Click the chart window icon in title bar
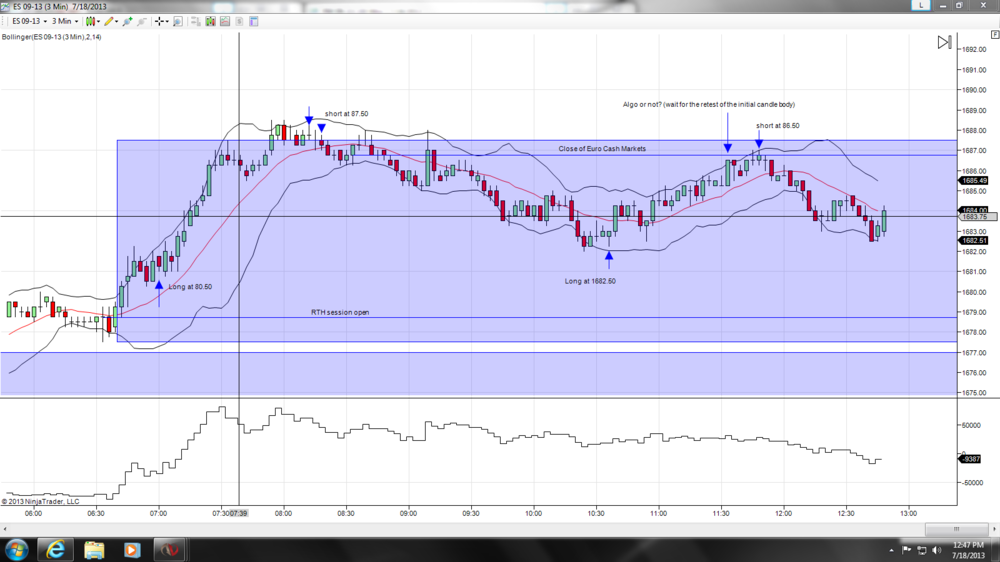 point(5,6)
